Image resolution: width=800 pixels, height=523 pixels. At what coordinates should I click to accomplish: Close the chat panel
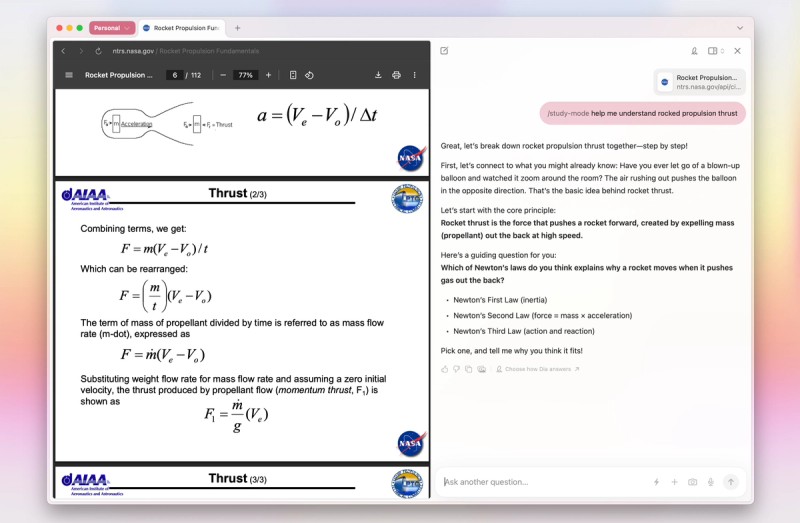(x=737, y=51)
